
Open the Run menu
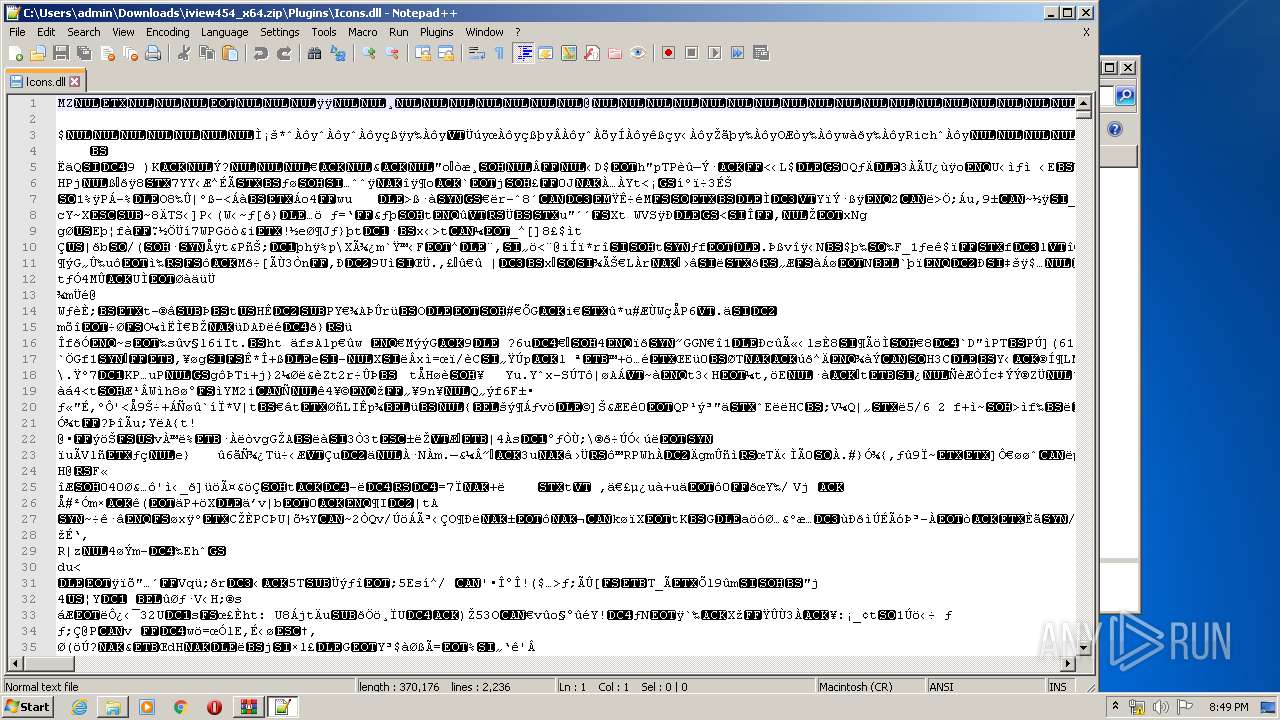coord(399,32)
